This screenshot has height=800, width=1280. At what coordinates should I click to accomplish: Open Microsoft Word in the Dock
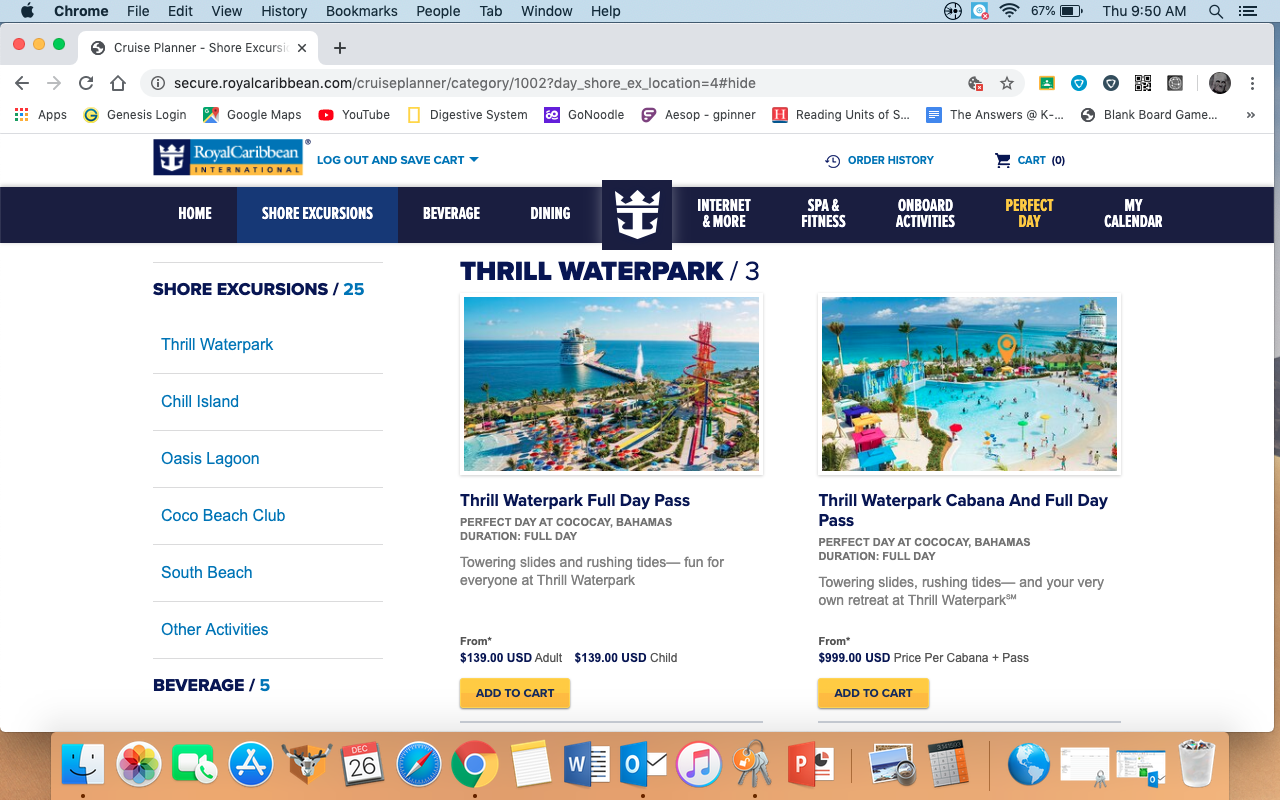click(x=587, y=765)
